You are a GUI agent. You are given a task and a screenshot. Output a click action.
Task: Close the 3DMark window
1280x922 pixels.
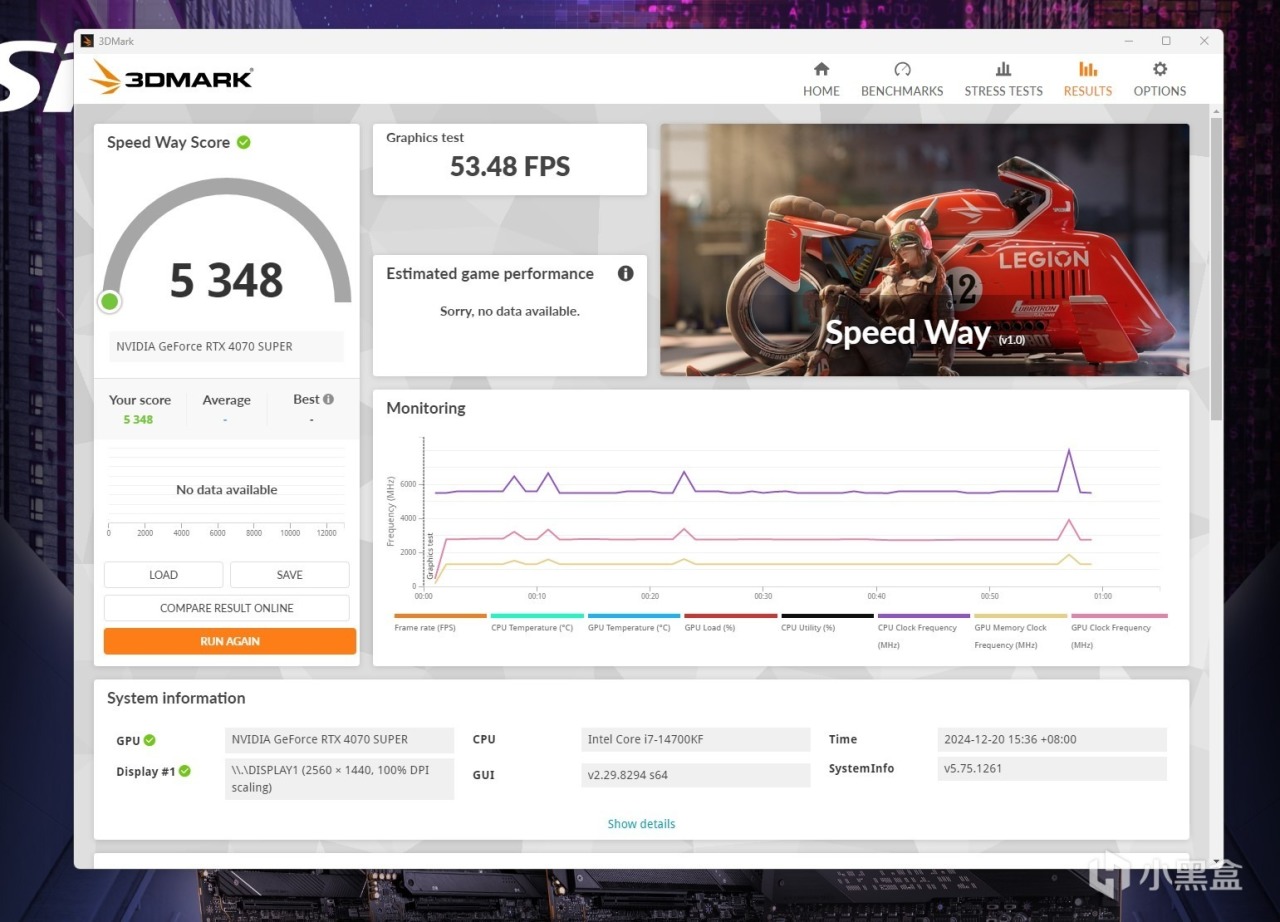click(1205, 41)
